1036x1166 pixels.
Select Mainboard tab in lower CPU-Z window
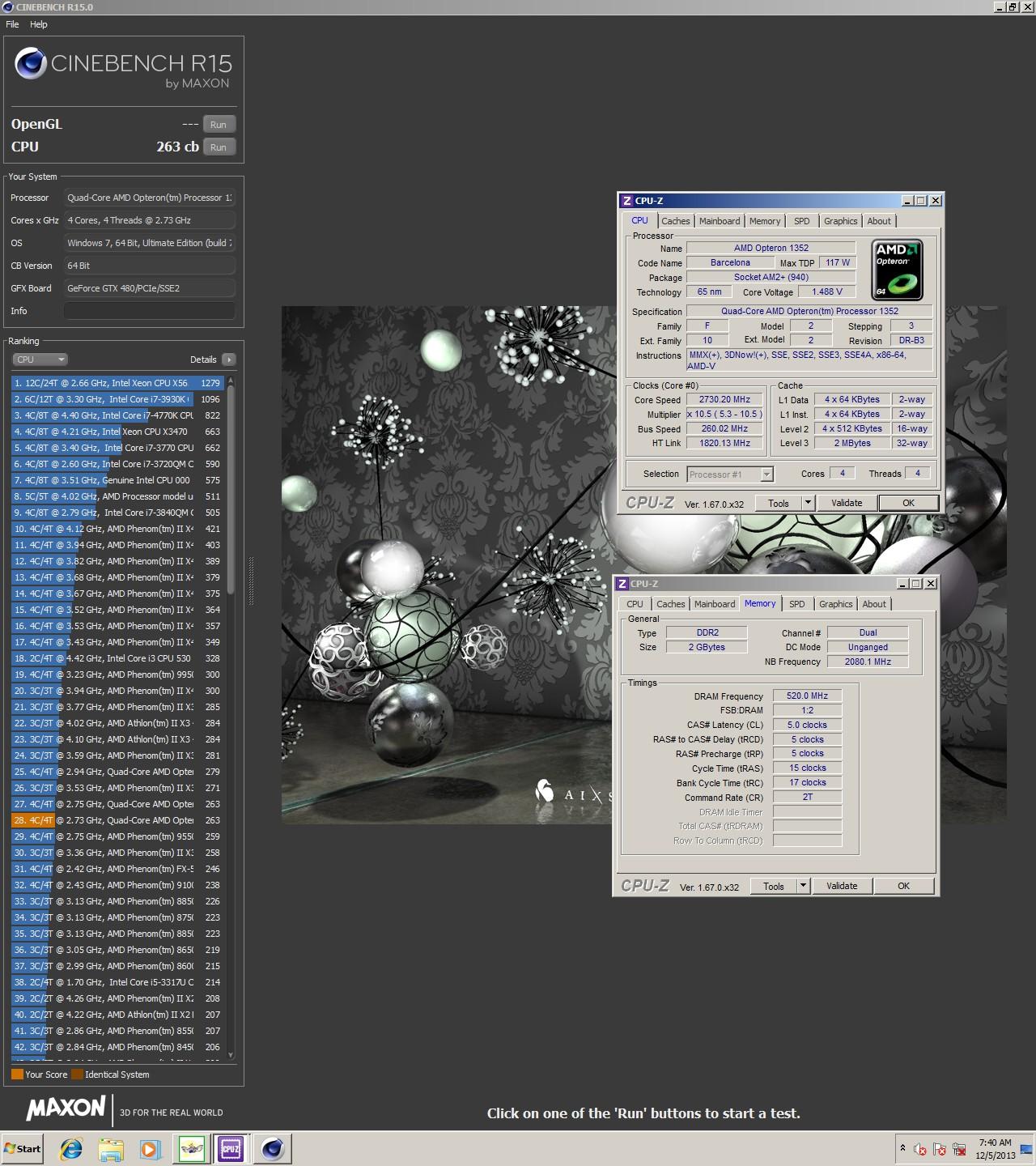[715, 604]
